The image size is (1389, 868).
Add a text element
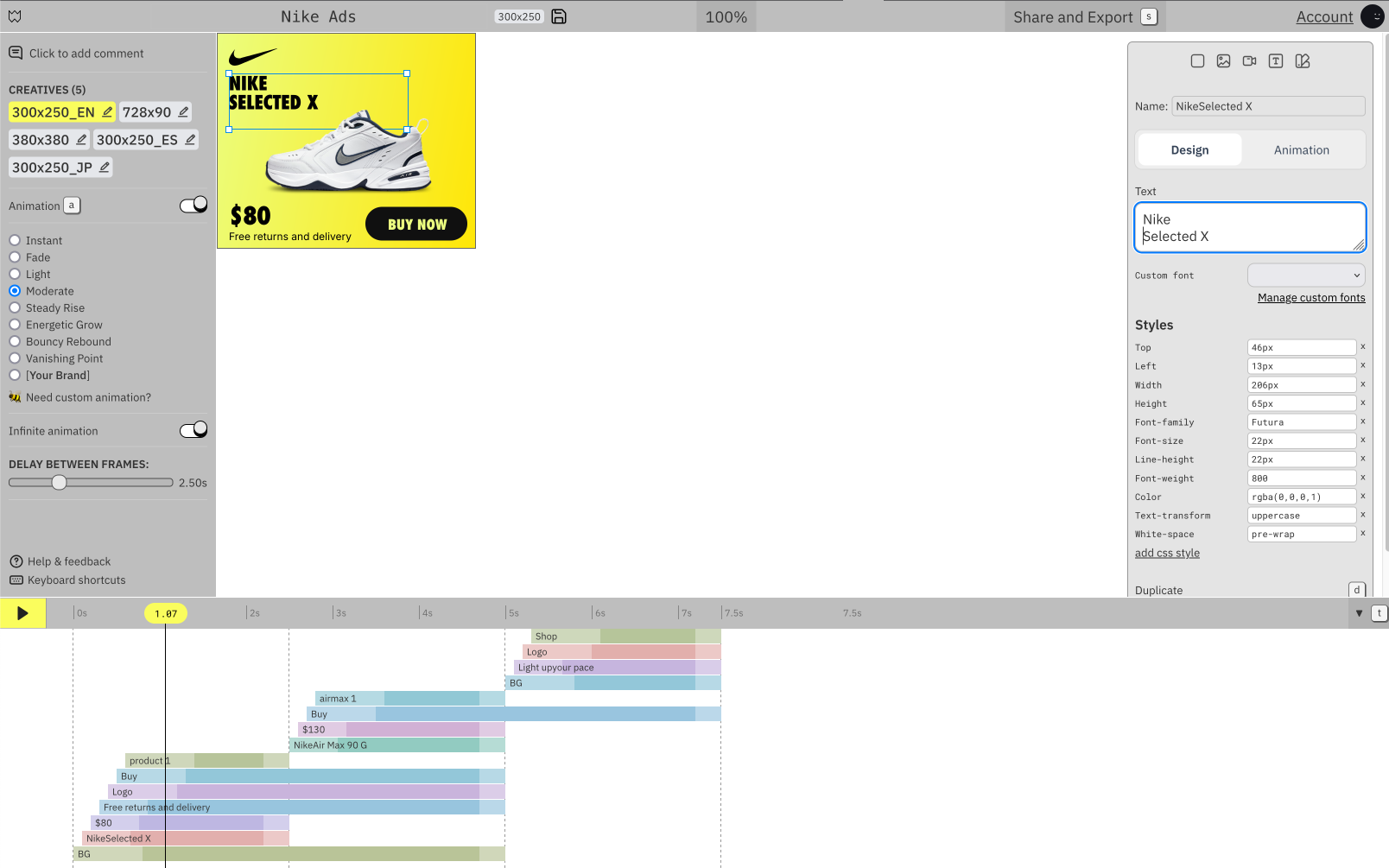coord(1276,61)
